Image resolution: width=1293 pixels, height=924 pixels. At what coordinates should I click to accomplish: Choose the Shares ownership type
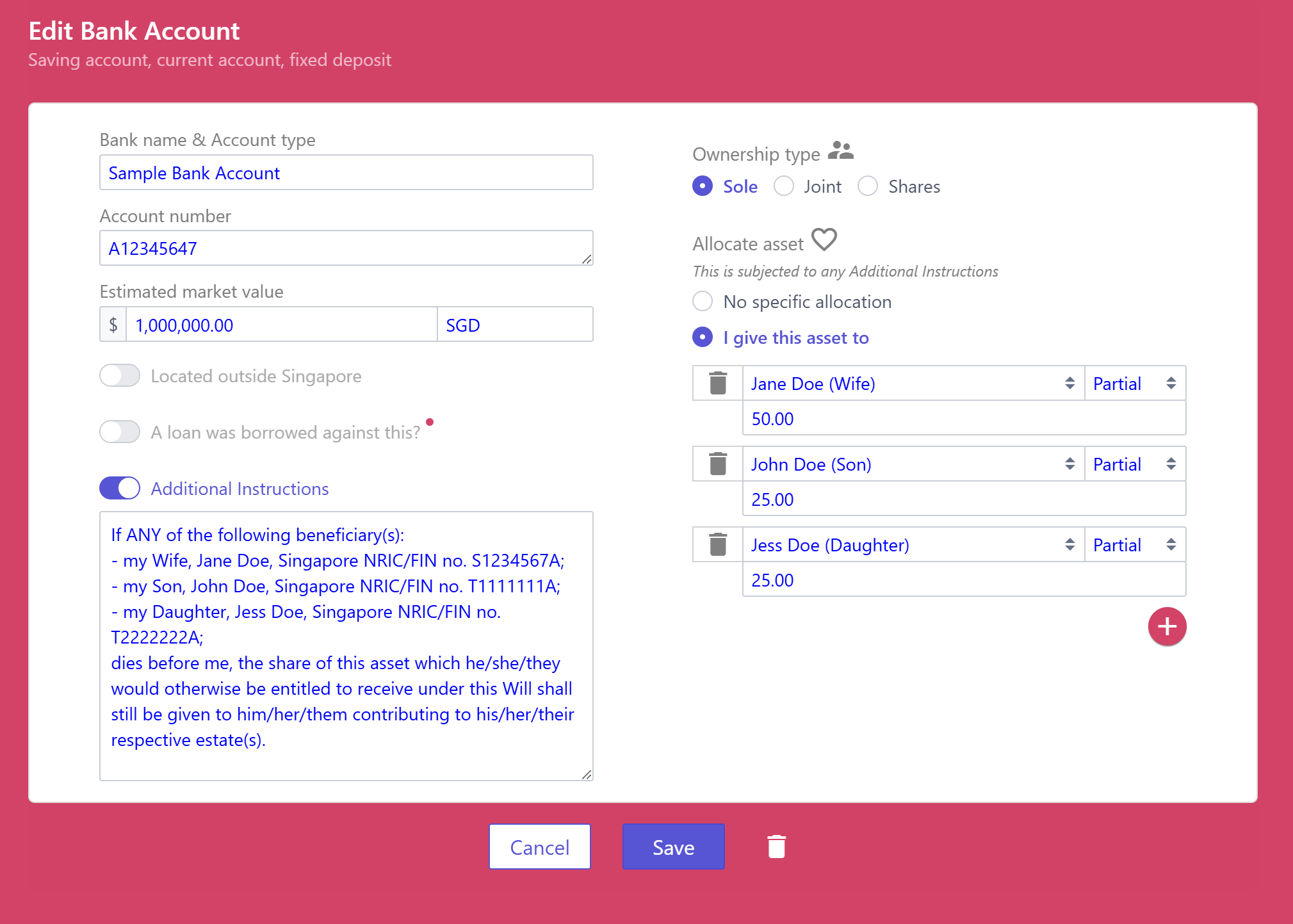coord(868,186)
